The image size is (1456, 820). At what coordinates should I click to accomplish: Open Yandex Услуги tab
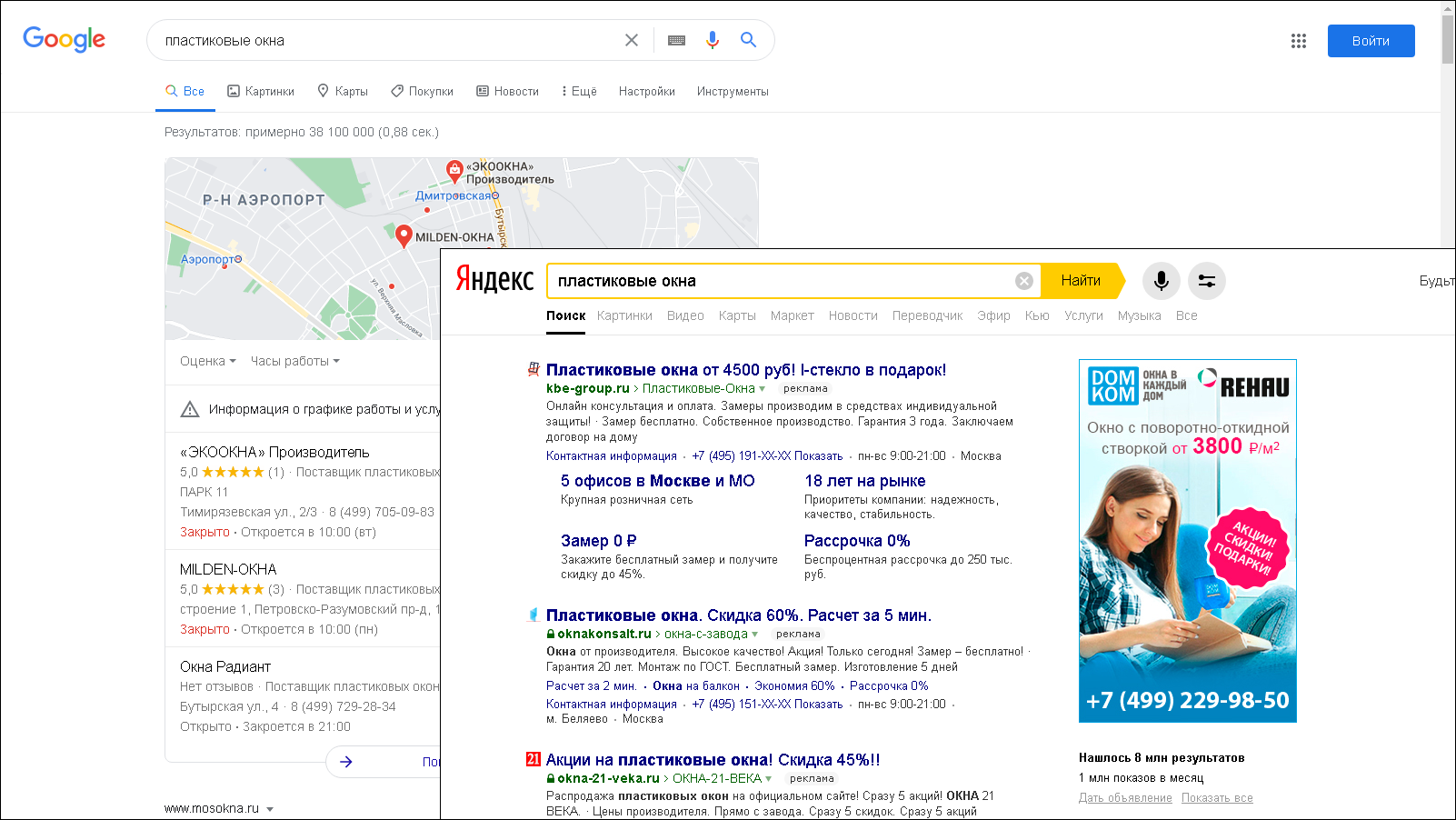pos(1083,315)
